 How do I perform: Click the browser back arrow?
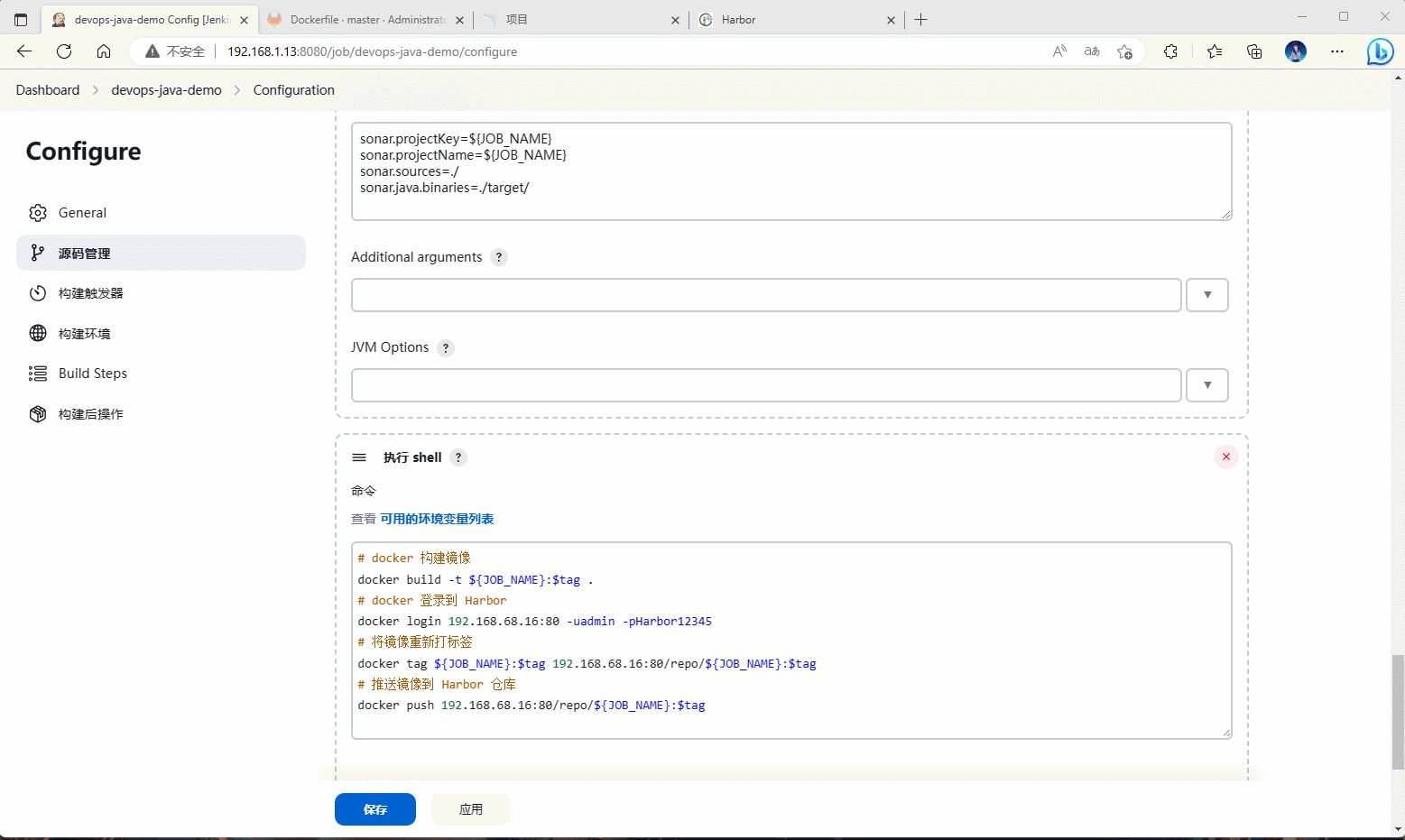(x=24, y=51)
